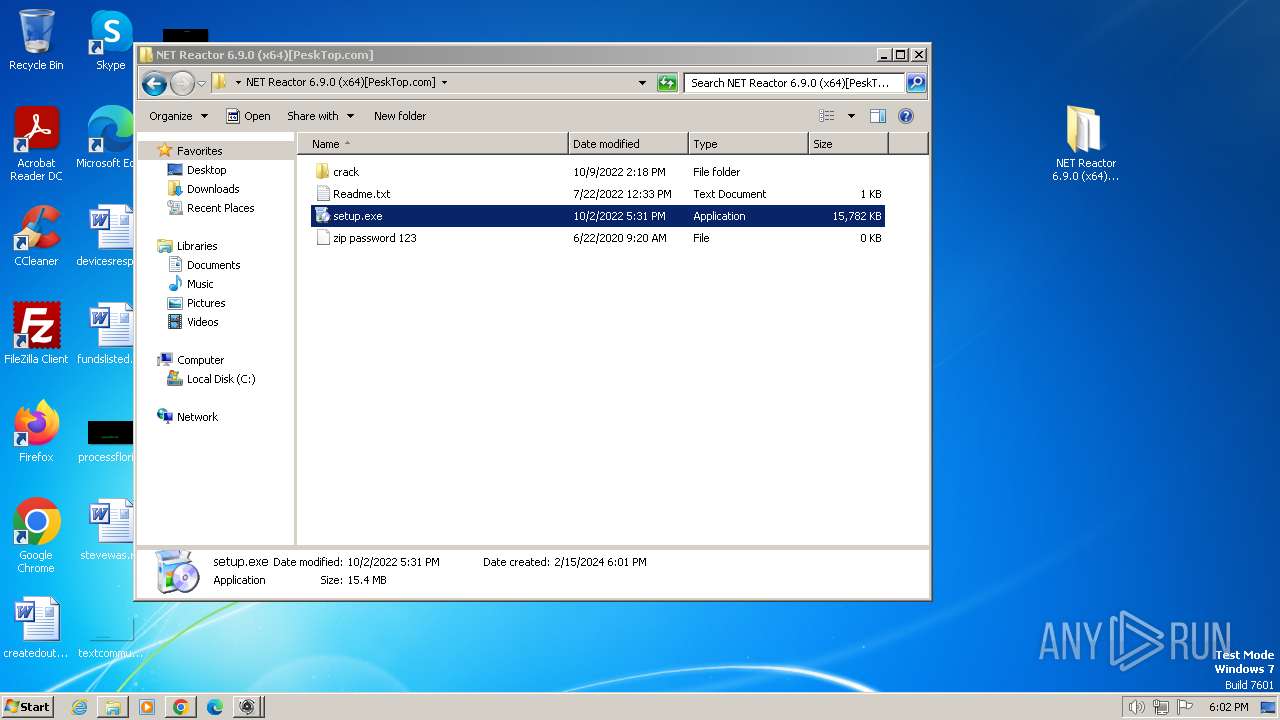Select Computer in the navigation pane
Image resolution: width=1280 pixels, height=720 pixels.
[x=200, y=360]
